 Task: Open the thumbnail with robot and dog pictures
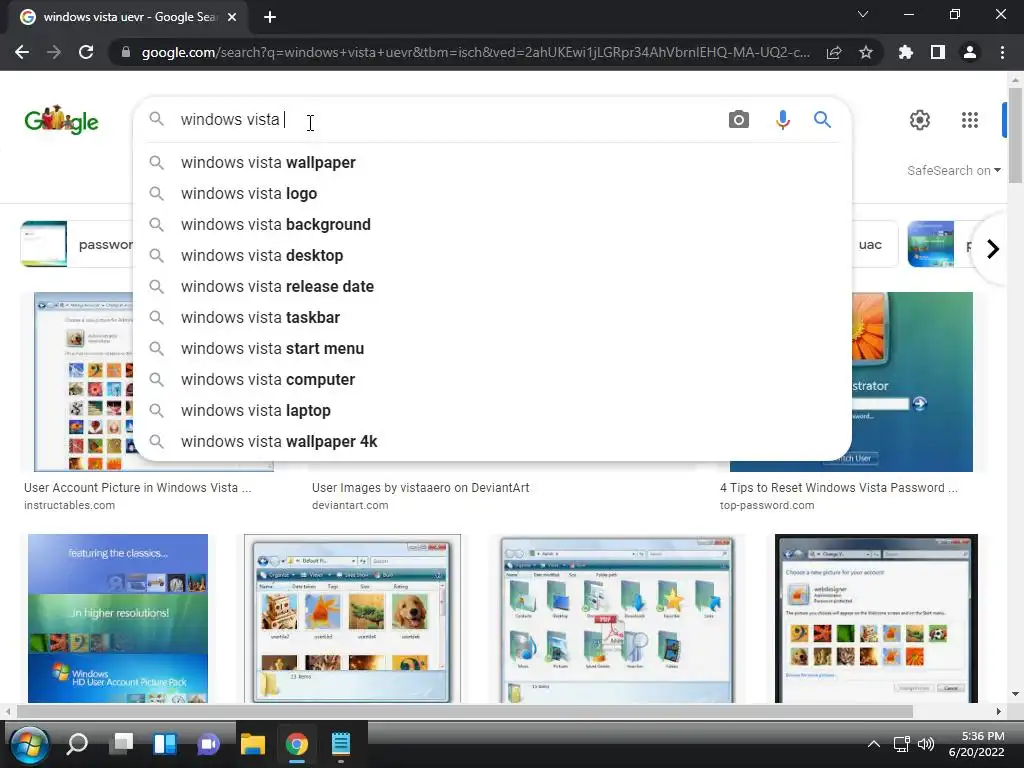click(352, 618)
